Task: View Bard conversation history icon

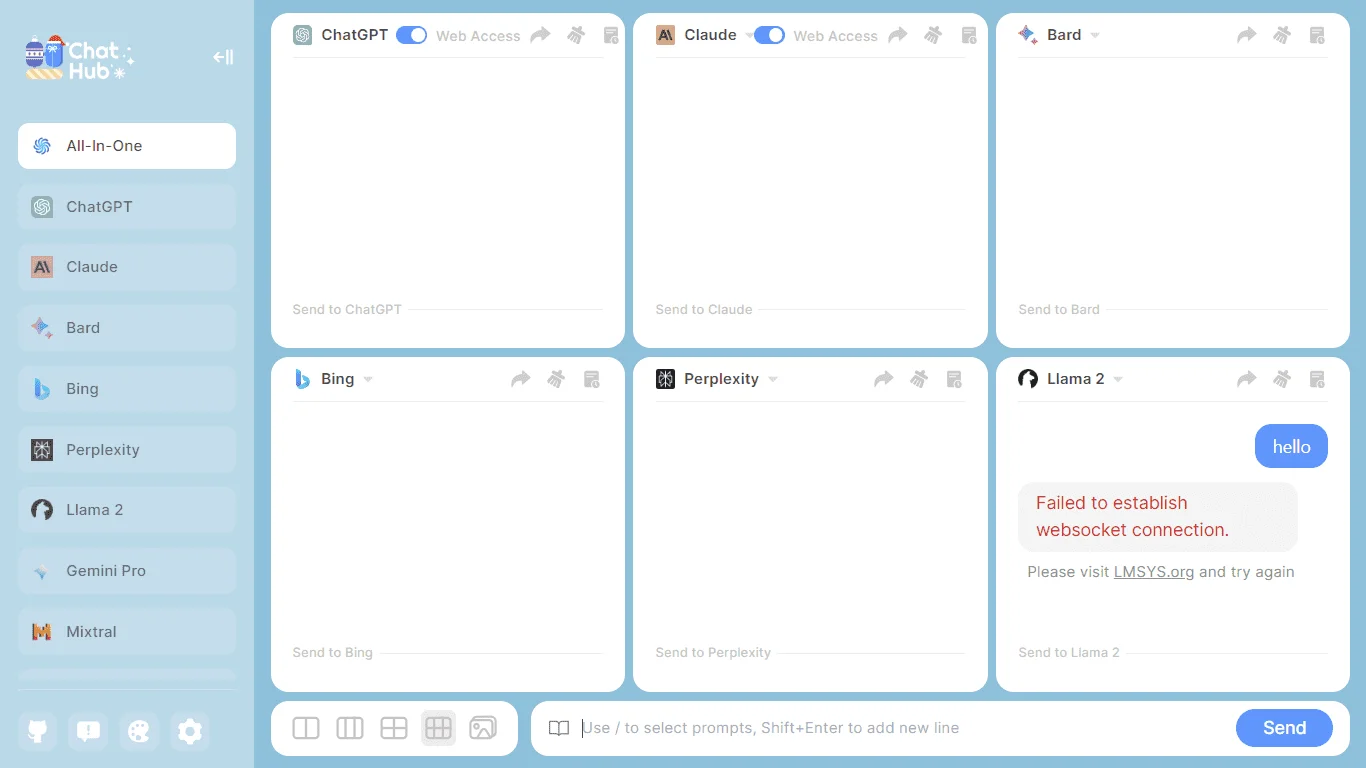Action: [x=1317, y=35]
